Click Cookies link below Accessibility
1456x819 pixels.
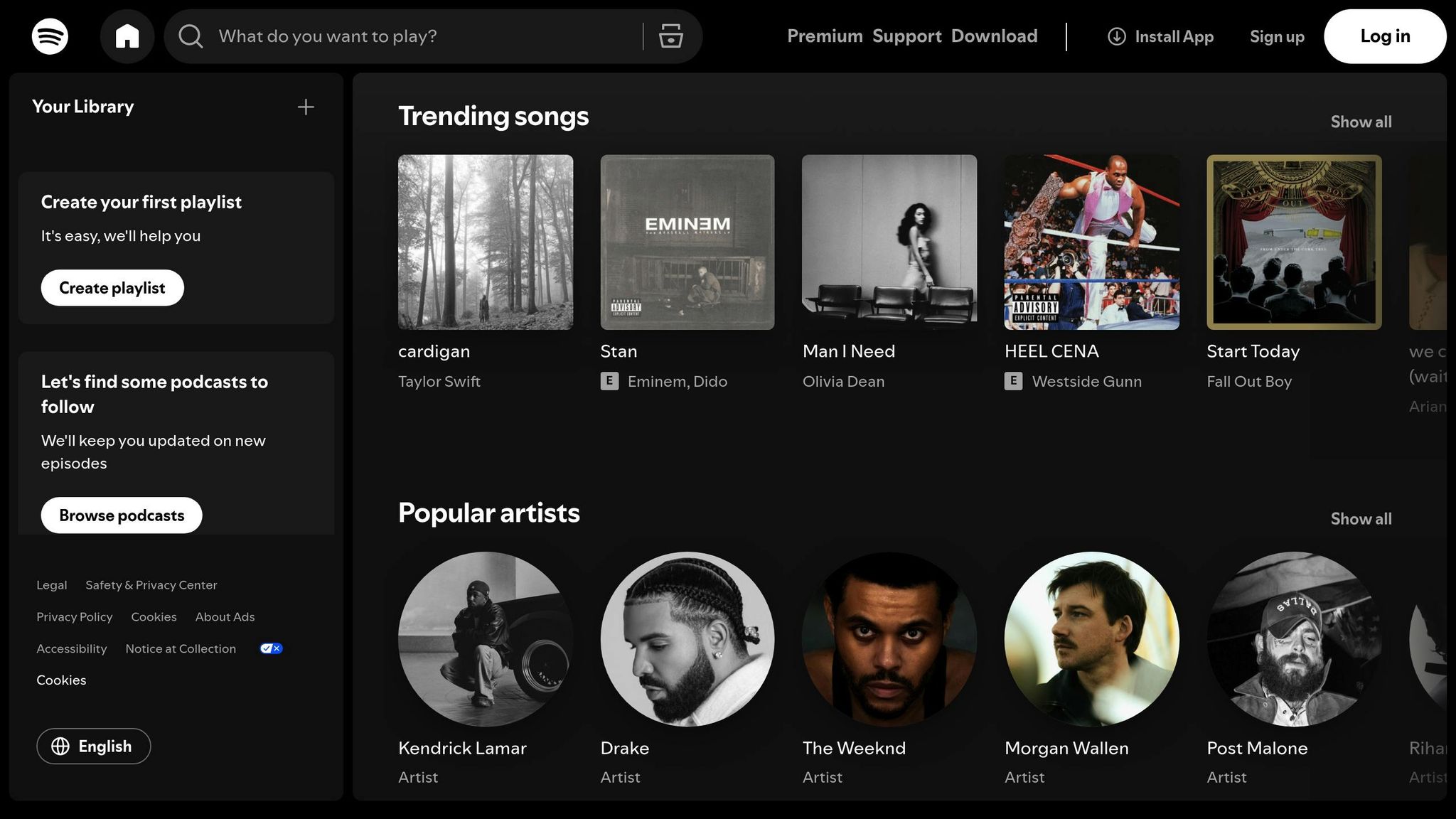click(61, 680)
